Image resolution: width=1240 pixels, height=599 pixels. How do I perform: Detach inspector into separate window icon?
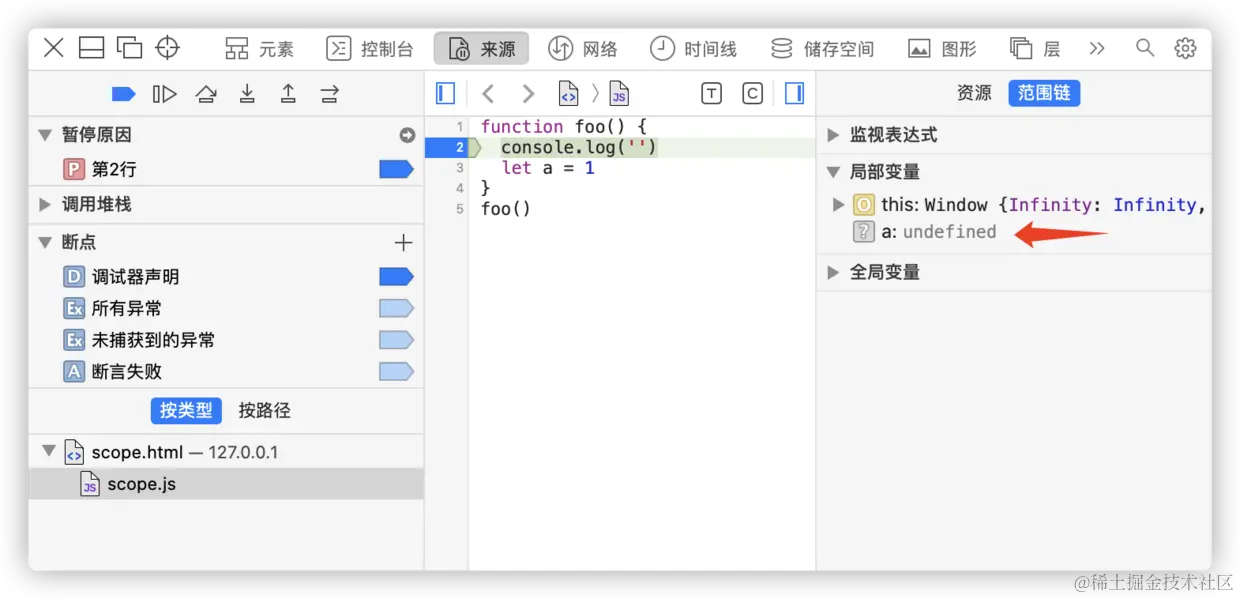pos(130,47)
